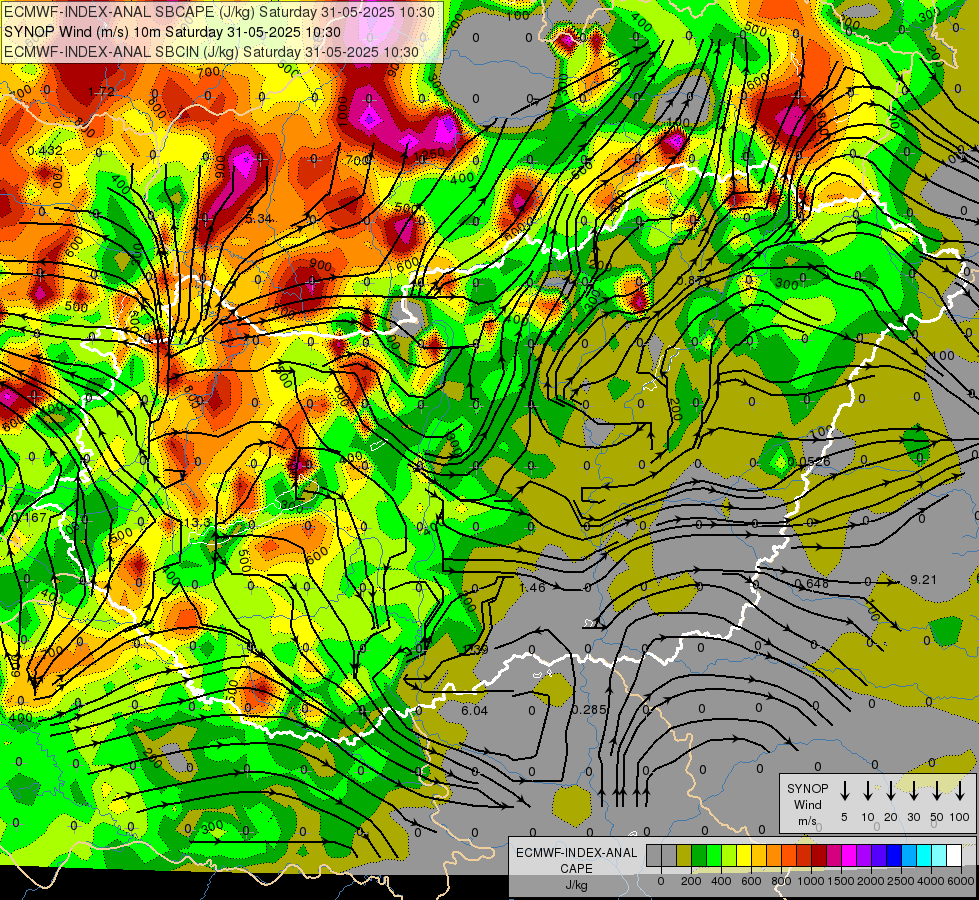
Task: Pick the darkest red swatch in CAPE legend
Action: pos(819,855)
